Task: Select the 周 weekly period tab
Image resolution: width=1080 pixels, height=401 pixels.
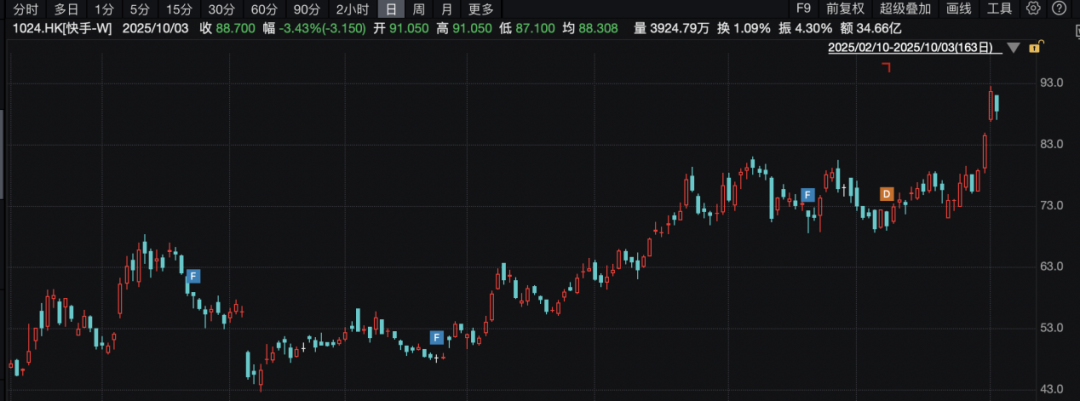Action: click(419, 9)
